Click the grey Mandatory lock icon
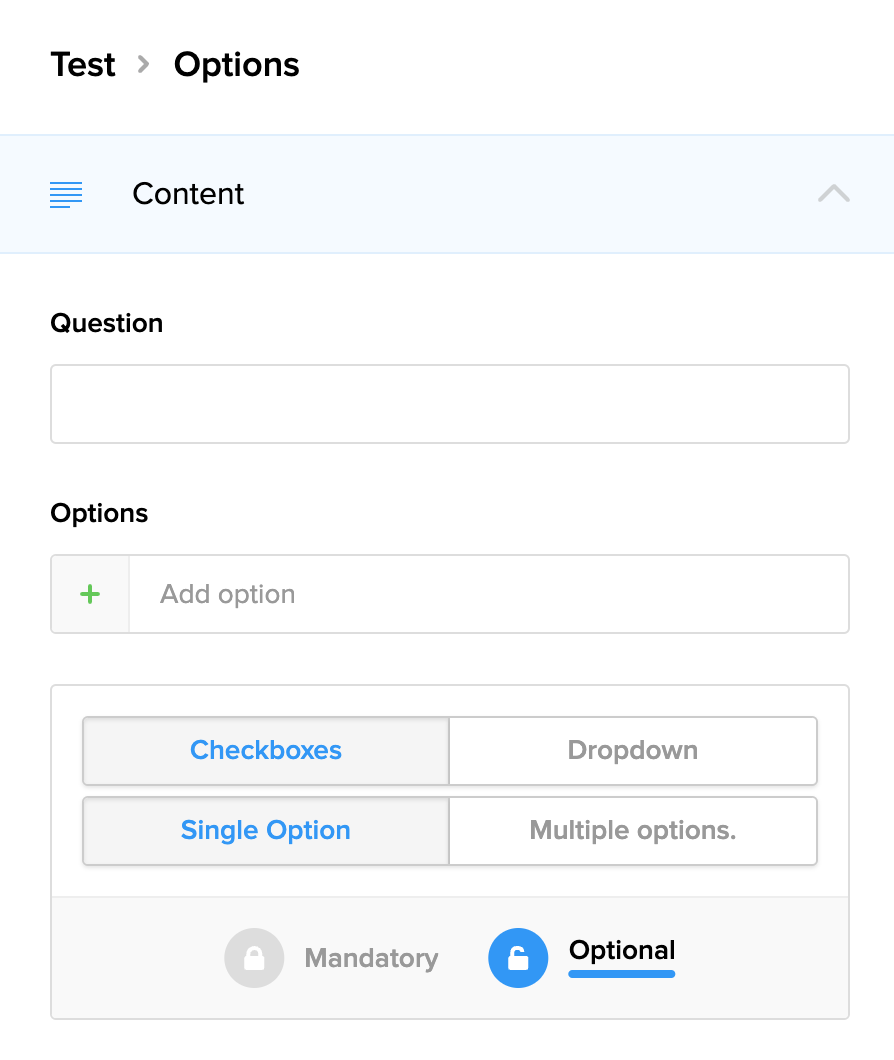The image size is (894, 1060). 254,958
